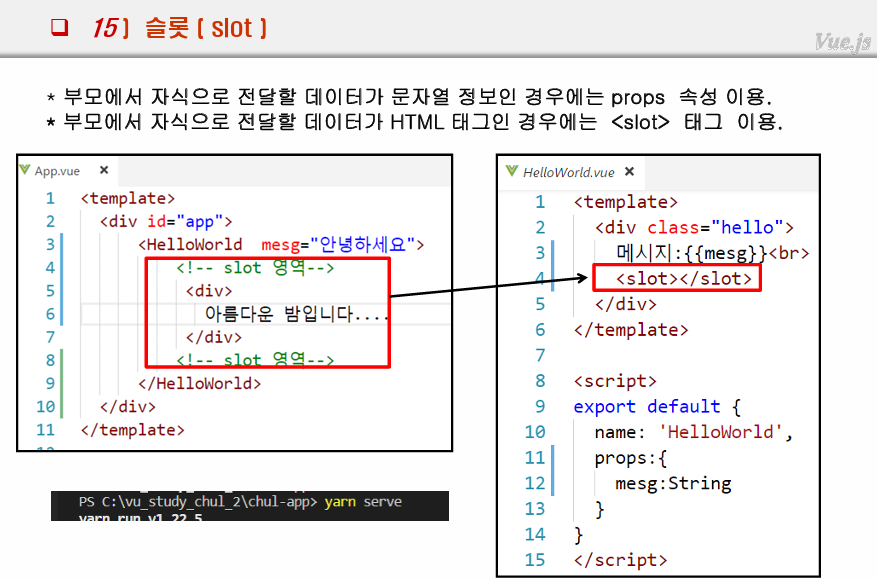Click the Vue icon on App.vue tab
877x580 pixels.
25,169
